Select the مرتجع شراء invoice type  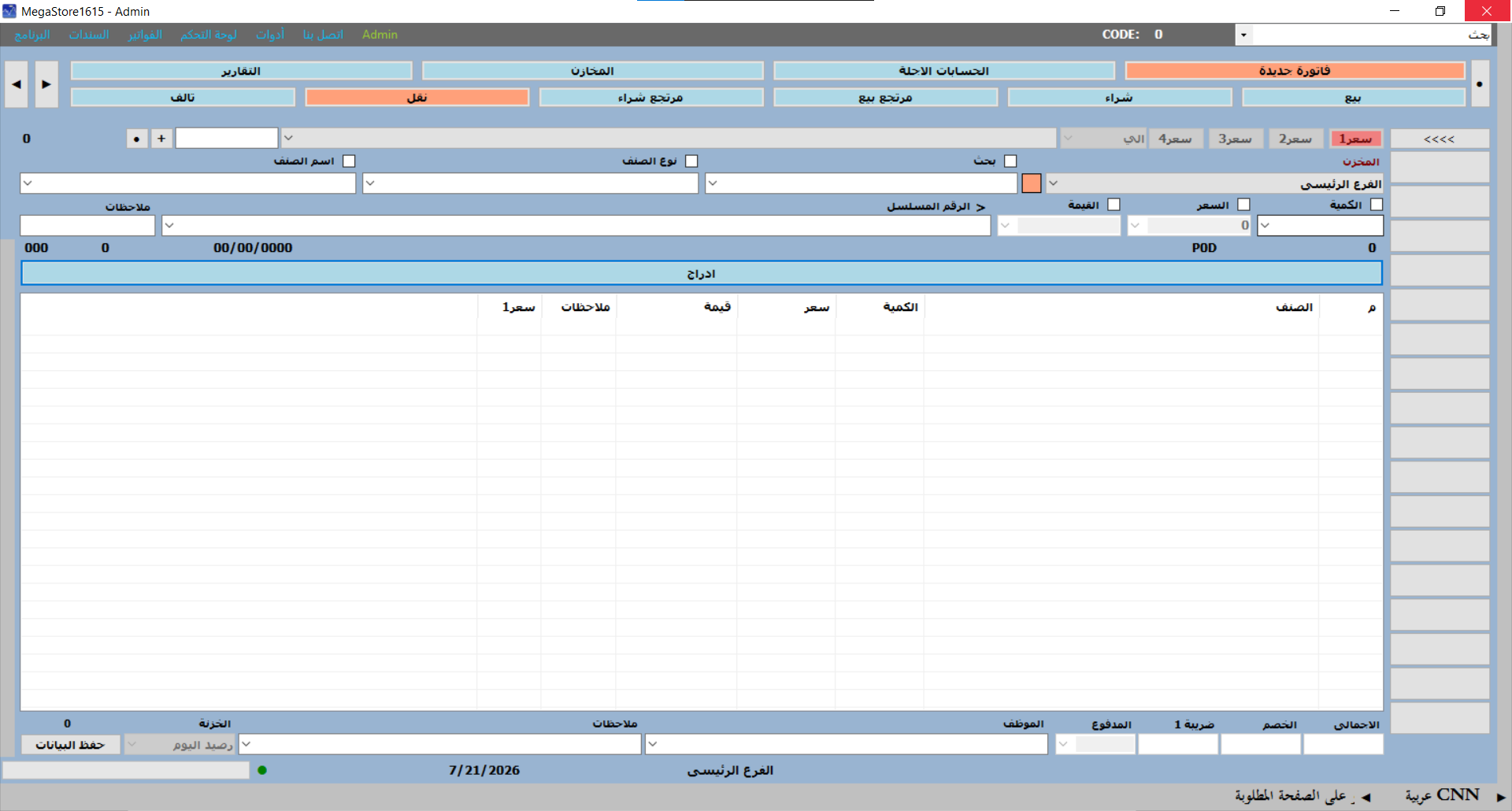(650, 98)
